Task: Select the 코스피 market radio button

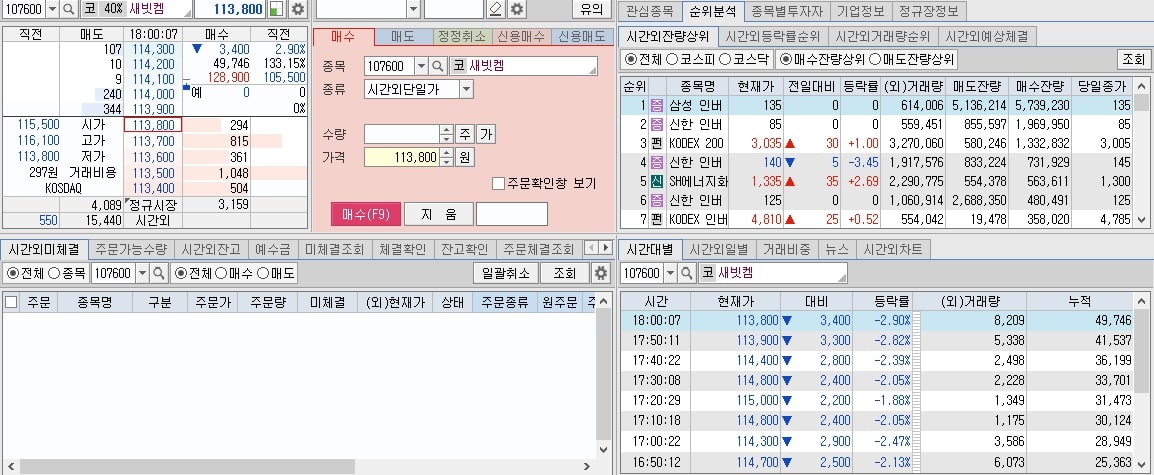Action: pos(671,60)
